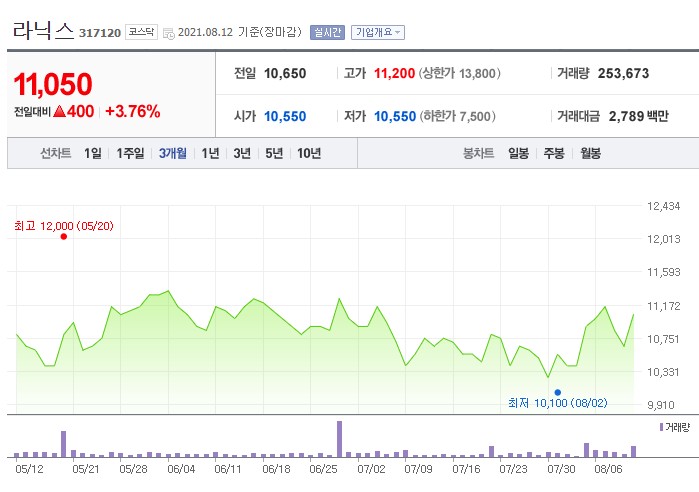
Task: Select the 5년 line chart tab
Action: pyautogui.click(x=274, y=153)
